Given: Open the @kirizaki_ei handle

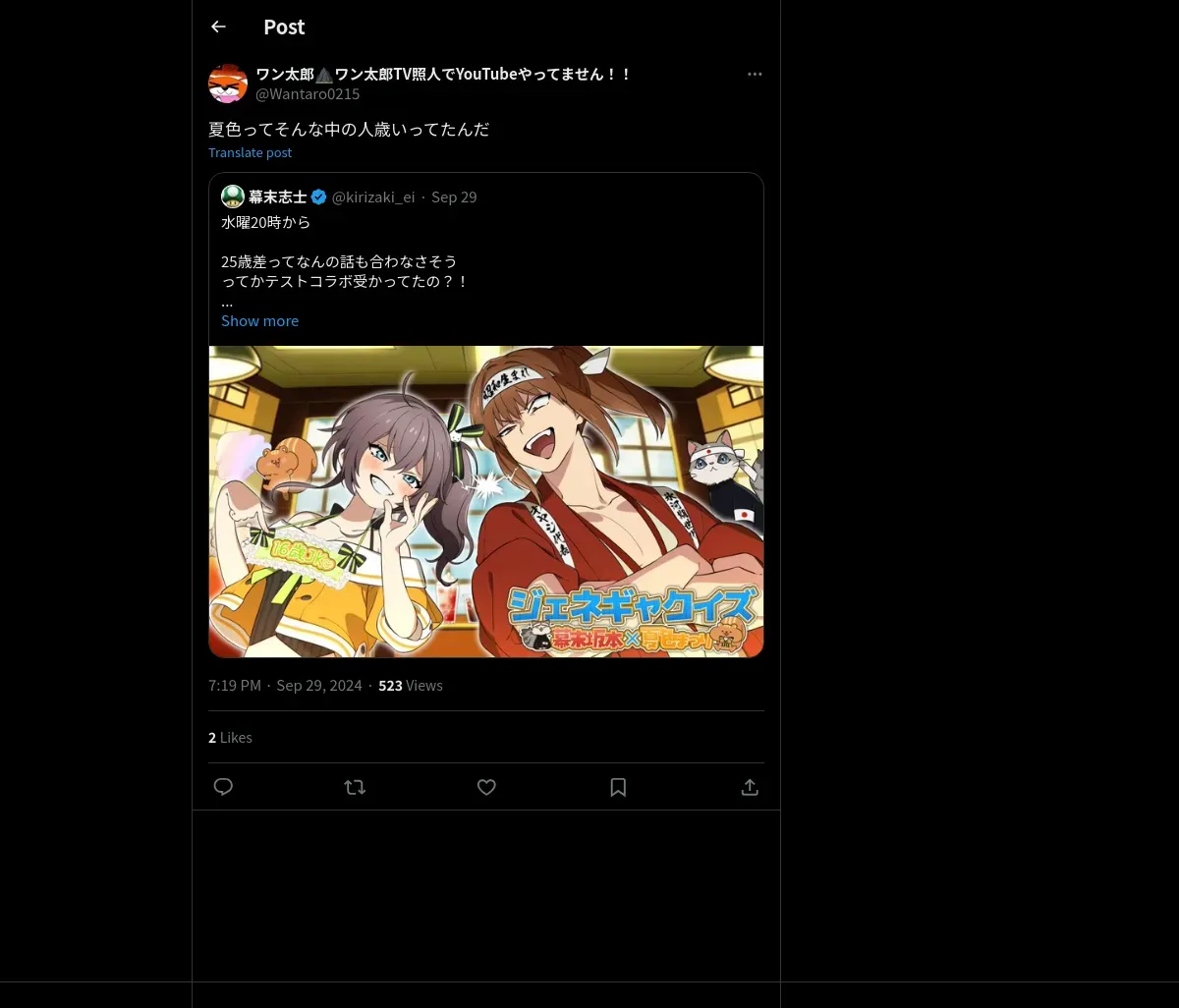Looking at the screenshot, I should point(373,196).
